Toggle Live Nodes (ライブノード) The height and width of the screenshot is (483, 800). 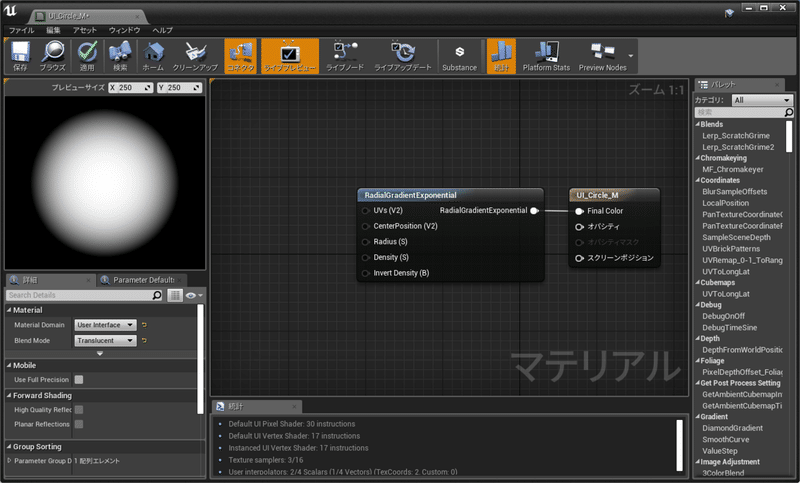(x=345, y=56)
